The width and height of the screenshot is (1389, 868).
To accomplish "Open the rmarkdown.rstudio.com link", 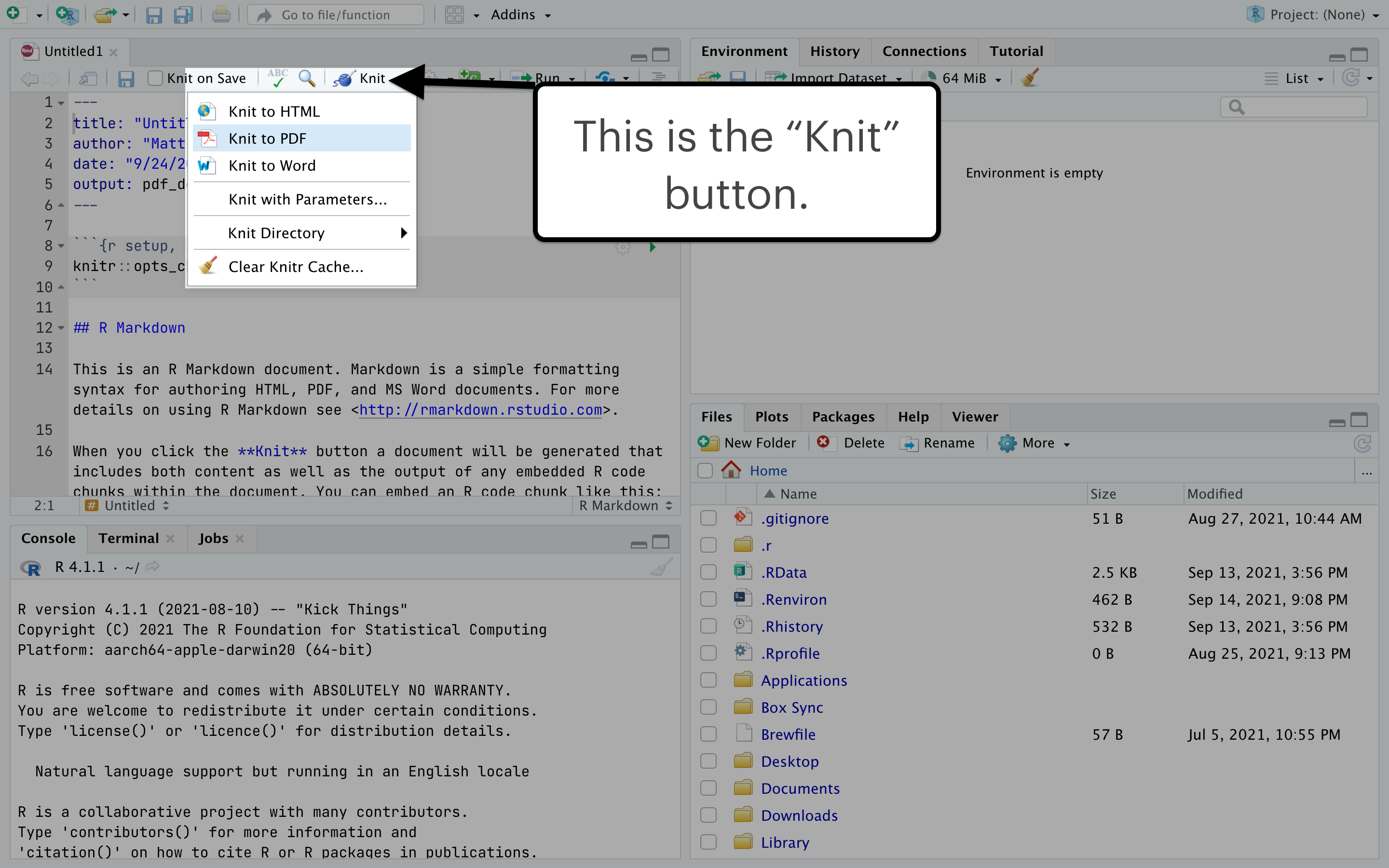I will click(x=480, y=410).
